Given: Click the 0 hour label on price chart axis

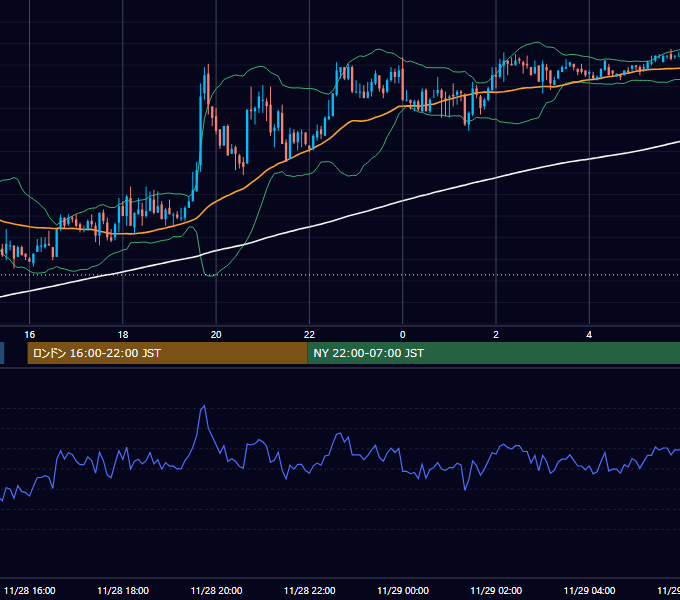Looking at the screenshot, I should click(x=402, y=335).
